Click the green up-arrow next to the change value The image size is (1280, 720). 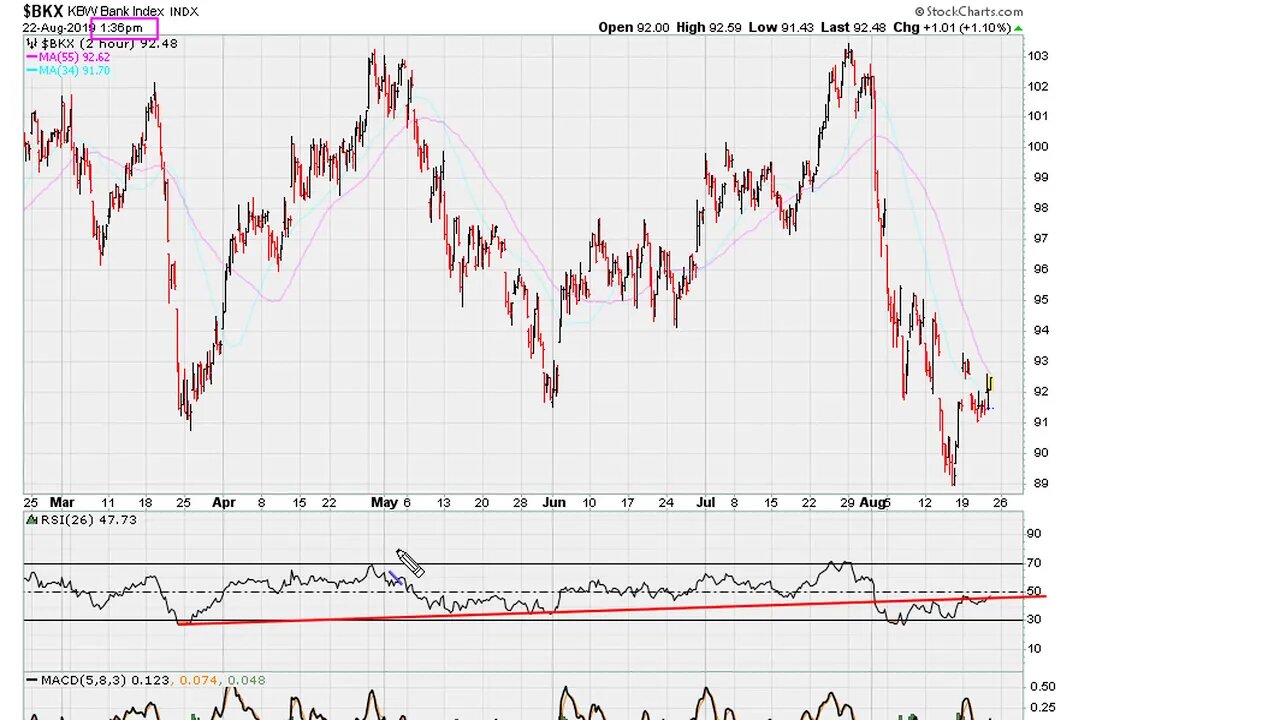point(1018,28)
